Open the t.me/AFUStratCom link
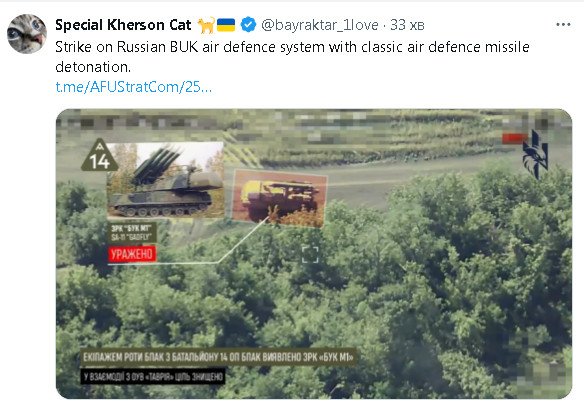The image size is (584, 407). pos(134,87)
